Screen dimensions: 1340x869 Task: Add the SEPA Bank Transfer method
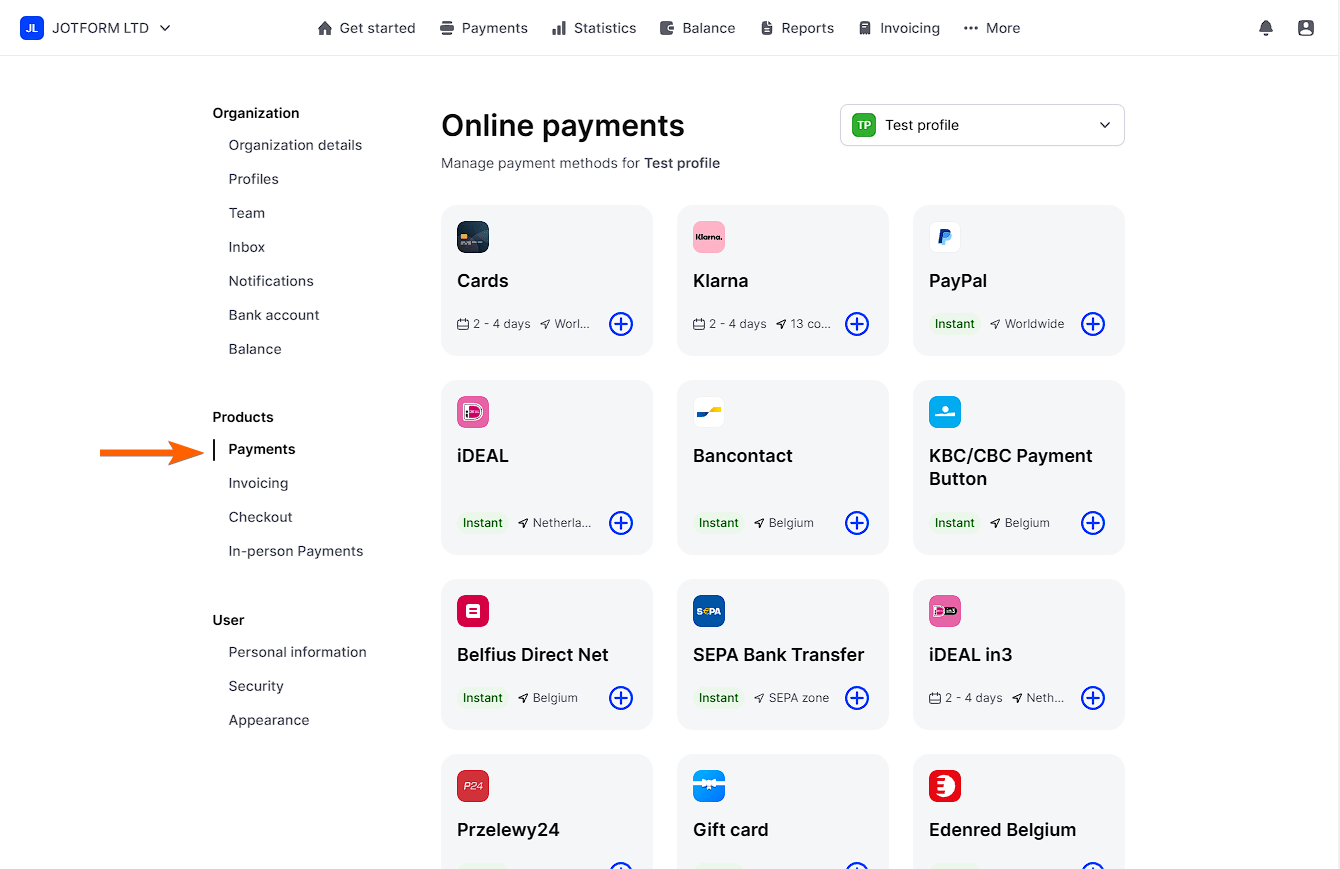click(x=857, y=698)
